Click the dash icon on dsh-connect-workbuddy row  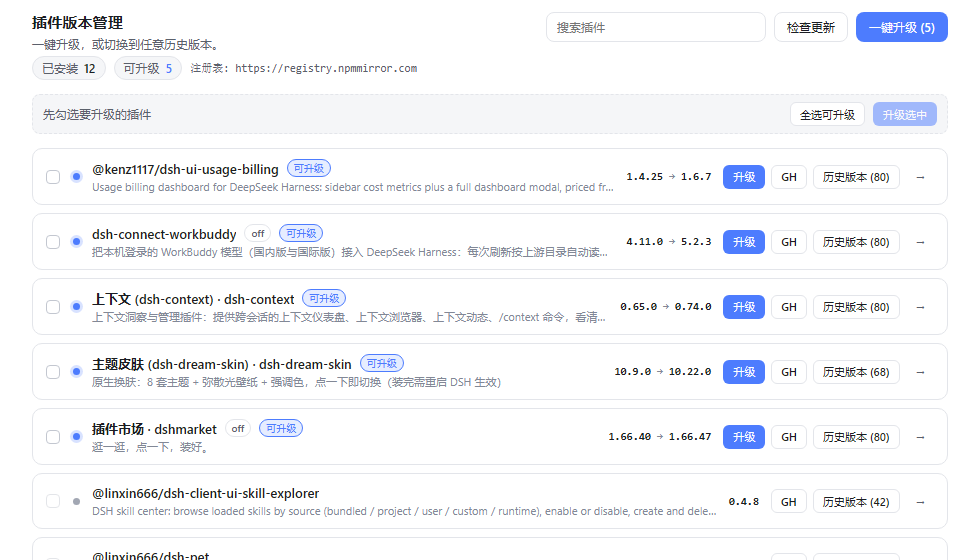point(920,242)
